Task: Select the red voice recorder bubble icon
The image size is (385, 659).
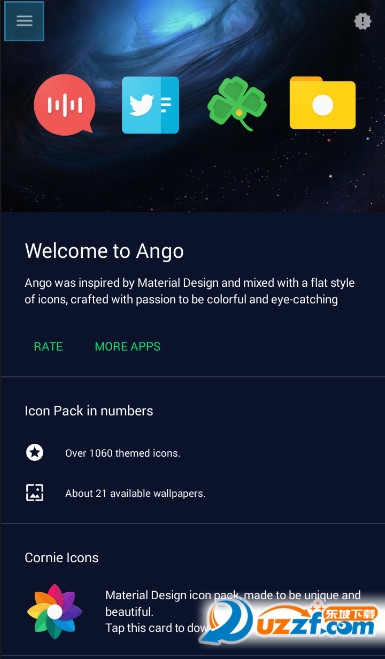Action: (x=64, y=105)
